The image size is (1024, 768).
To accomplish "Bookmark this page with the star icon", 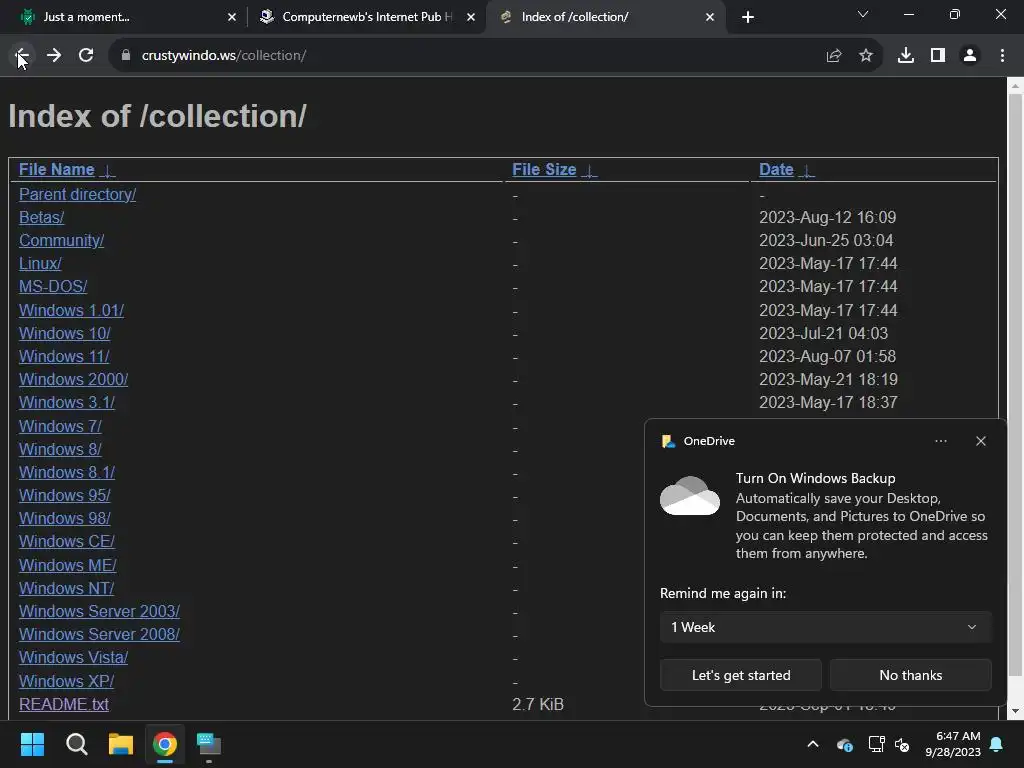I will coord(866,56).
